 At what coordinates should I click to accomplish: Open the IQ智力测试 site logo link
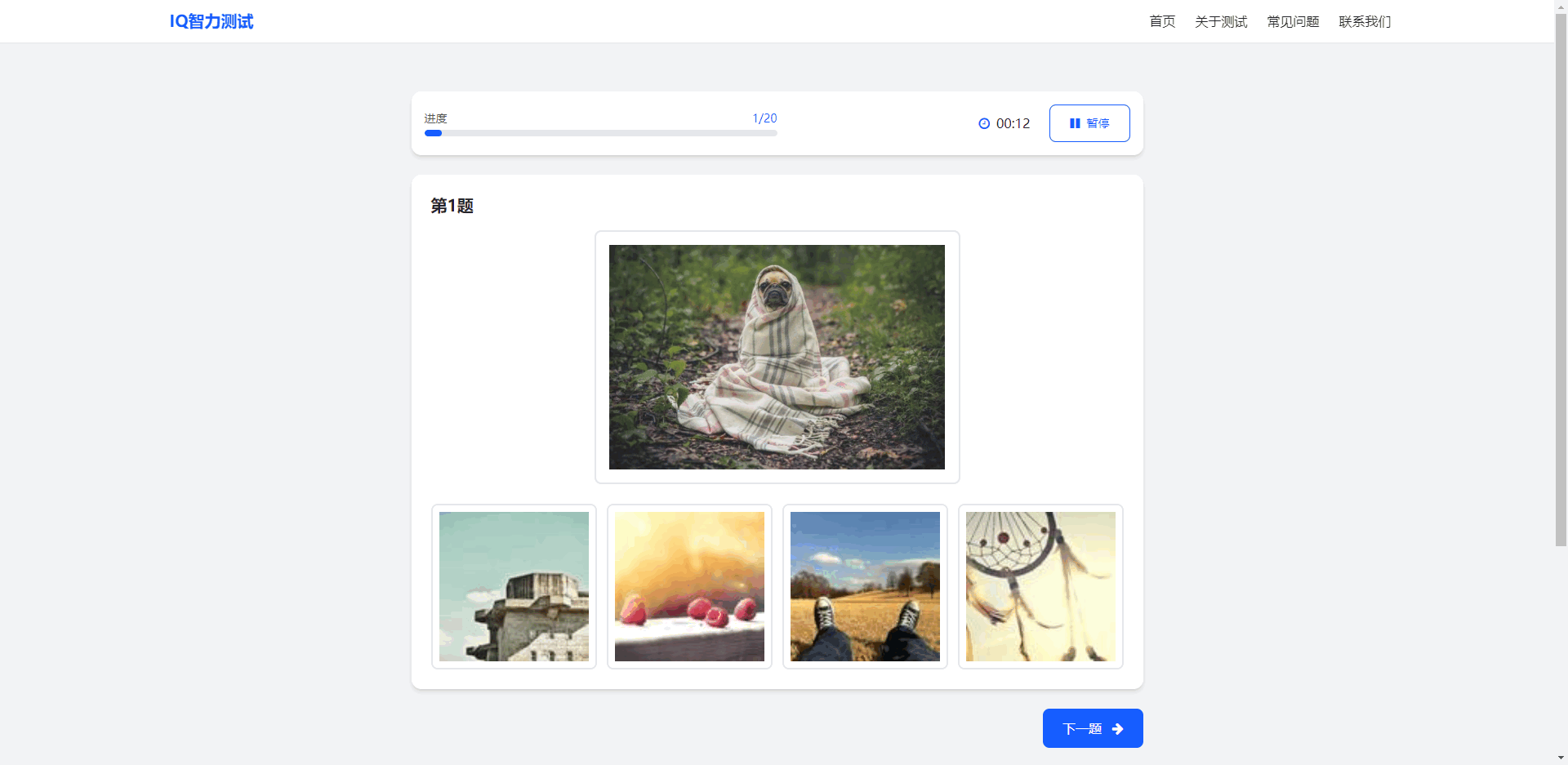tap(212, 21)
